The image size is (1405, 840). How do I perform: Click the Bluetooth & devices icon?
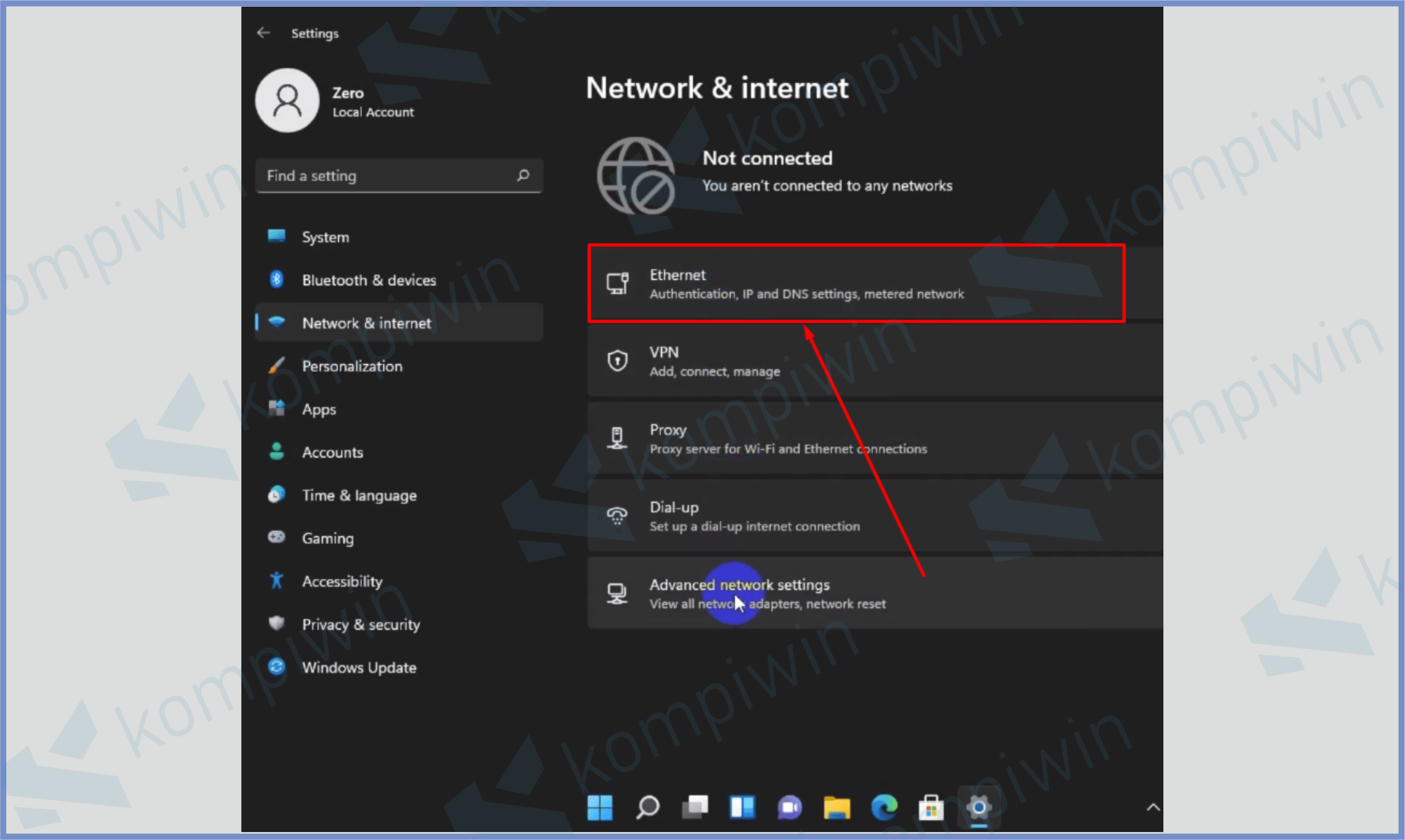pos(276,280)
